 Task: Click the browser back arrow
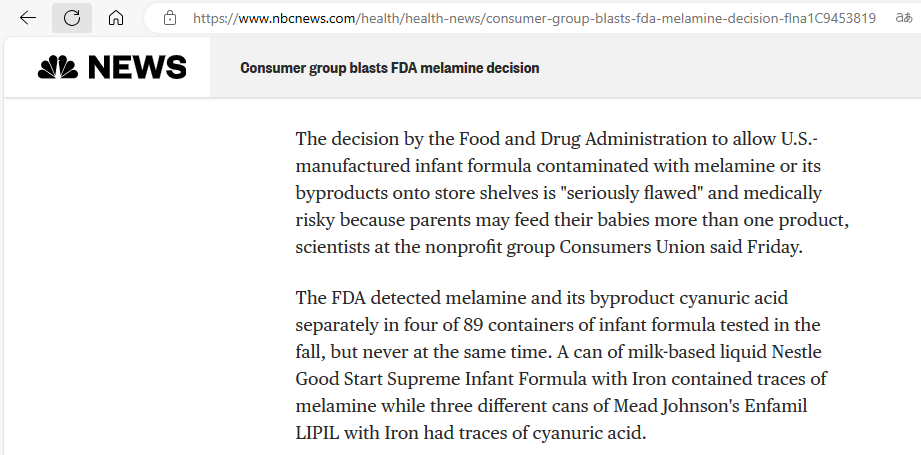tap(28, 18)
